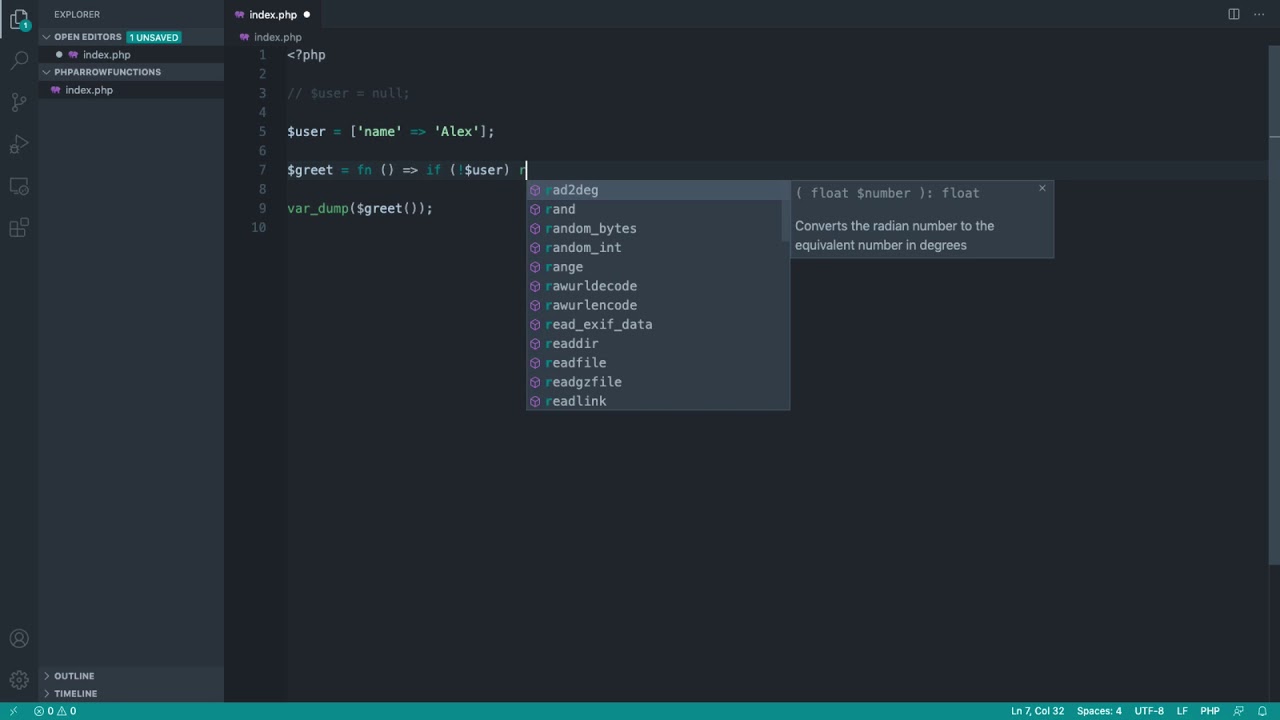Close the function documentation popup

1042,188
